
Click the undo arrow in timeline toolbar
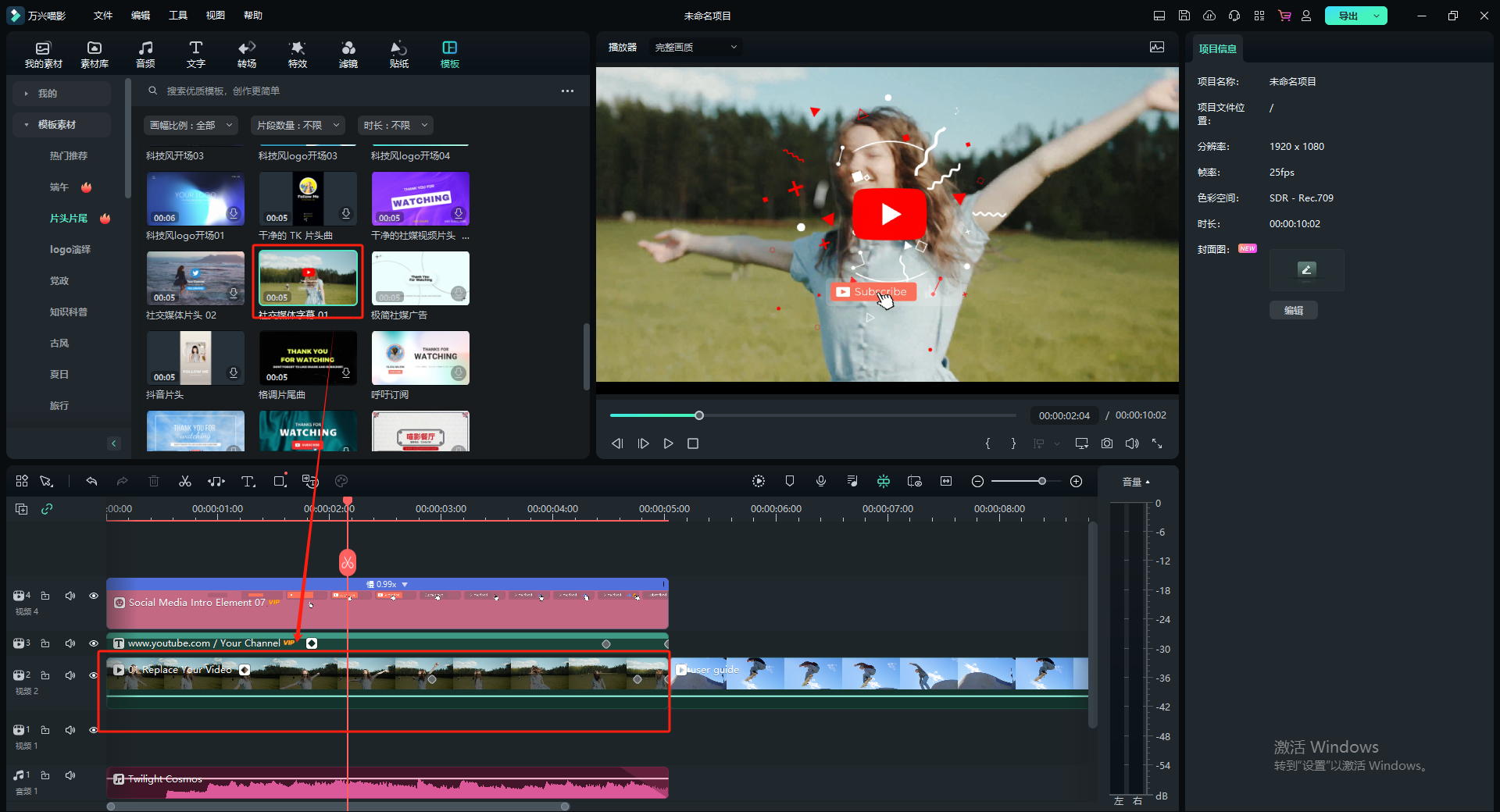coord(91,482)
